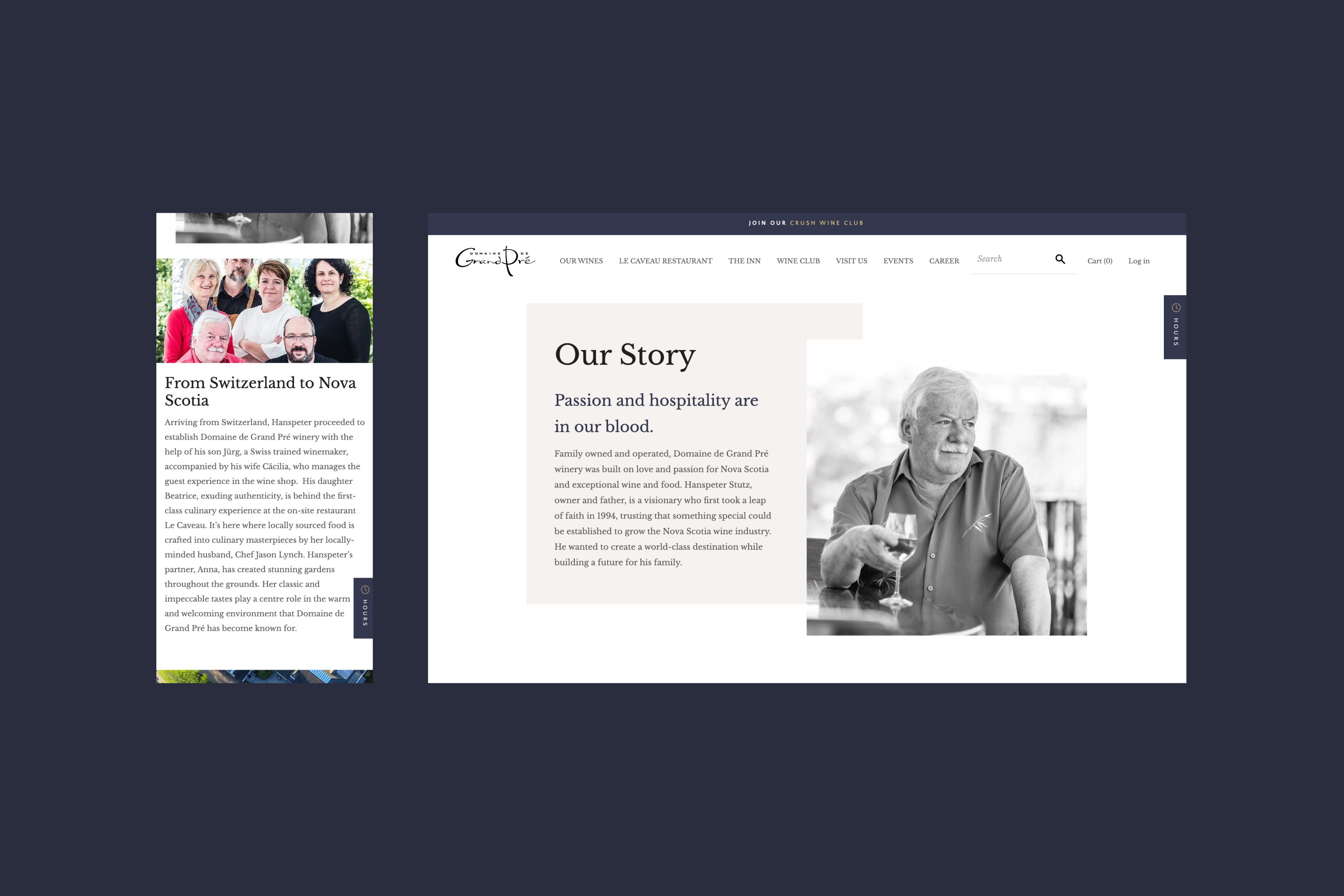
Task: Click the family group photo in mobile view
Action: (265, 311)
